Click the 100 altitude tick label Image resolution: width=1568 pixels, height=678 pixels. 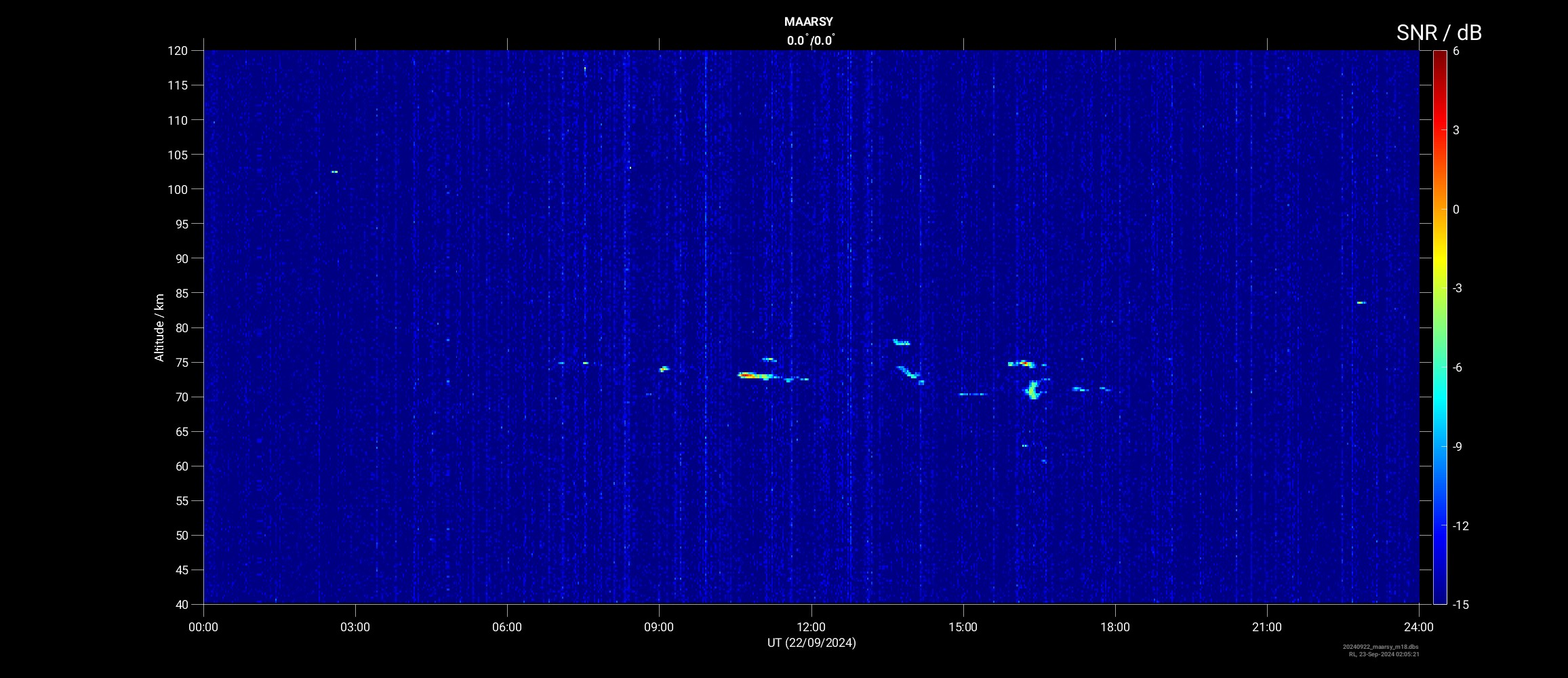[x=176, y=189]
